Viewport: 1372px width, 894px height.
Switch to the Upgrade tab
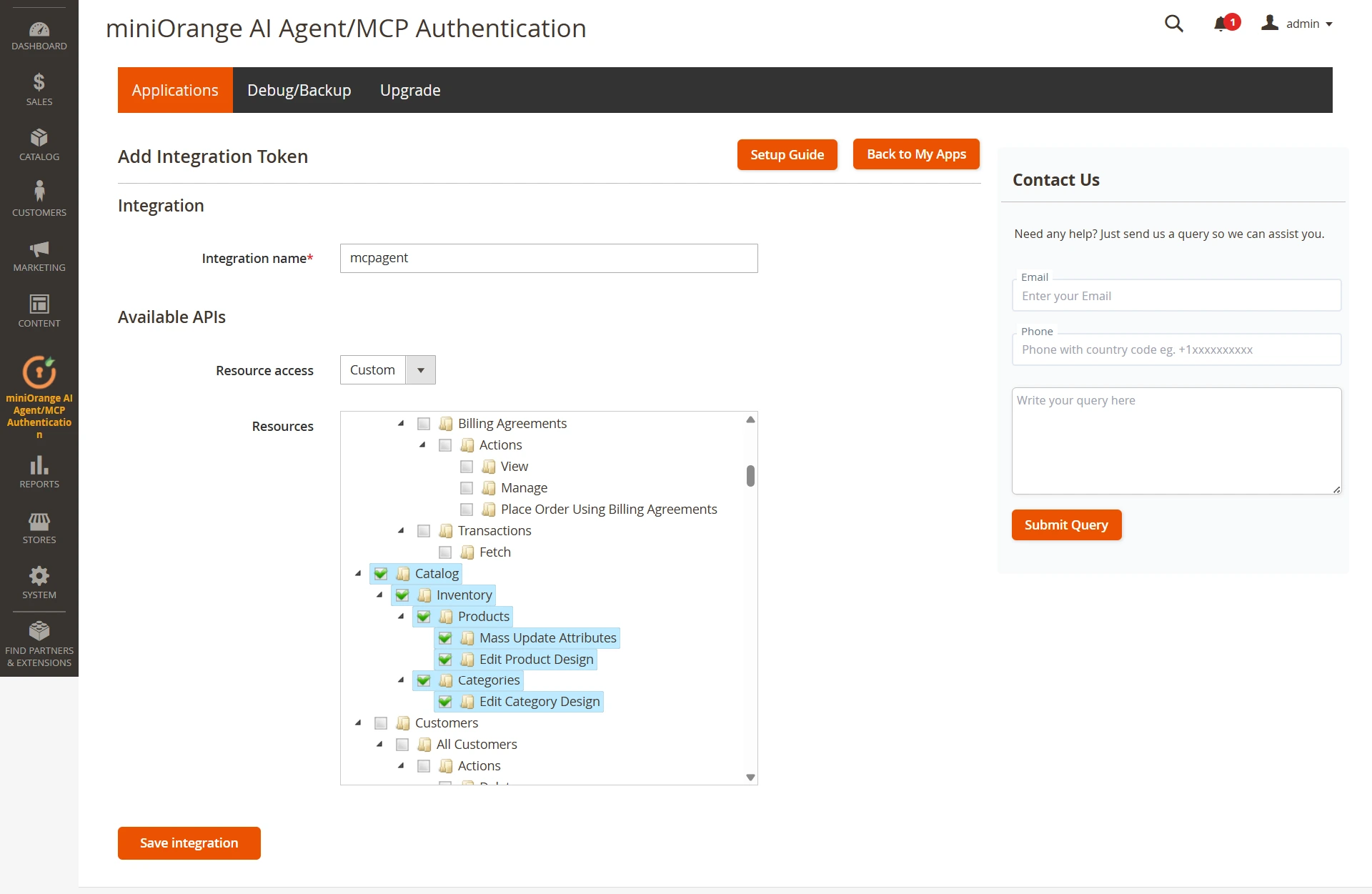(x=410, y=90)
